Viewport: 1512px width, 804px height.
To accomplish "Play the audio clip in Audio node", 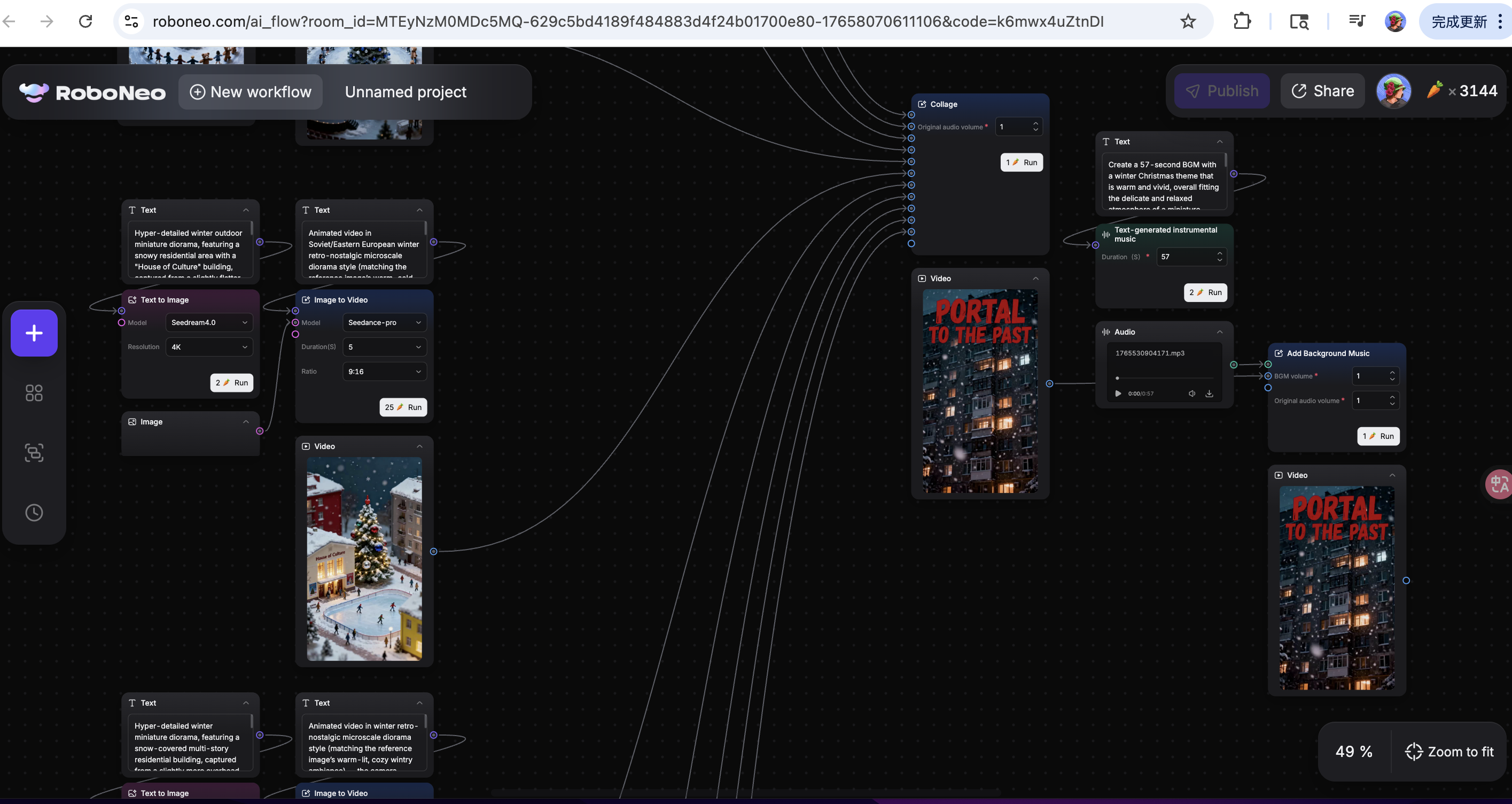I will [1118, 393].
